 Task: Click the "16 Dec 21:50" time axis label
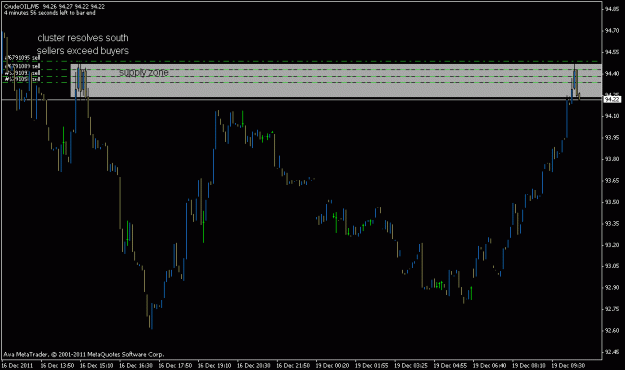(293, 365)
